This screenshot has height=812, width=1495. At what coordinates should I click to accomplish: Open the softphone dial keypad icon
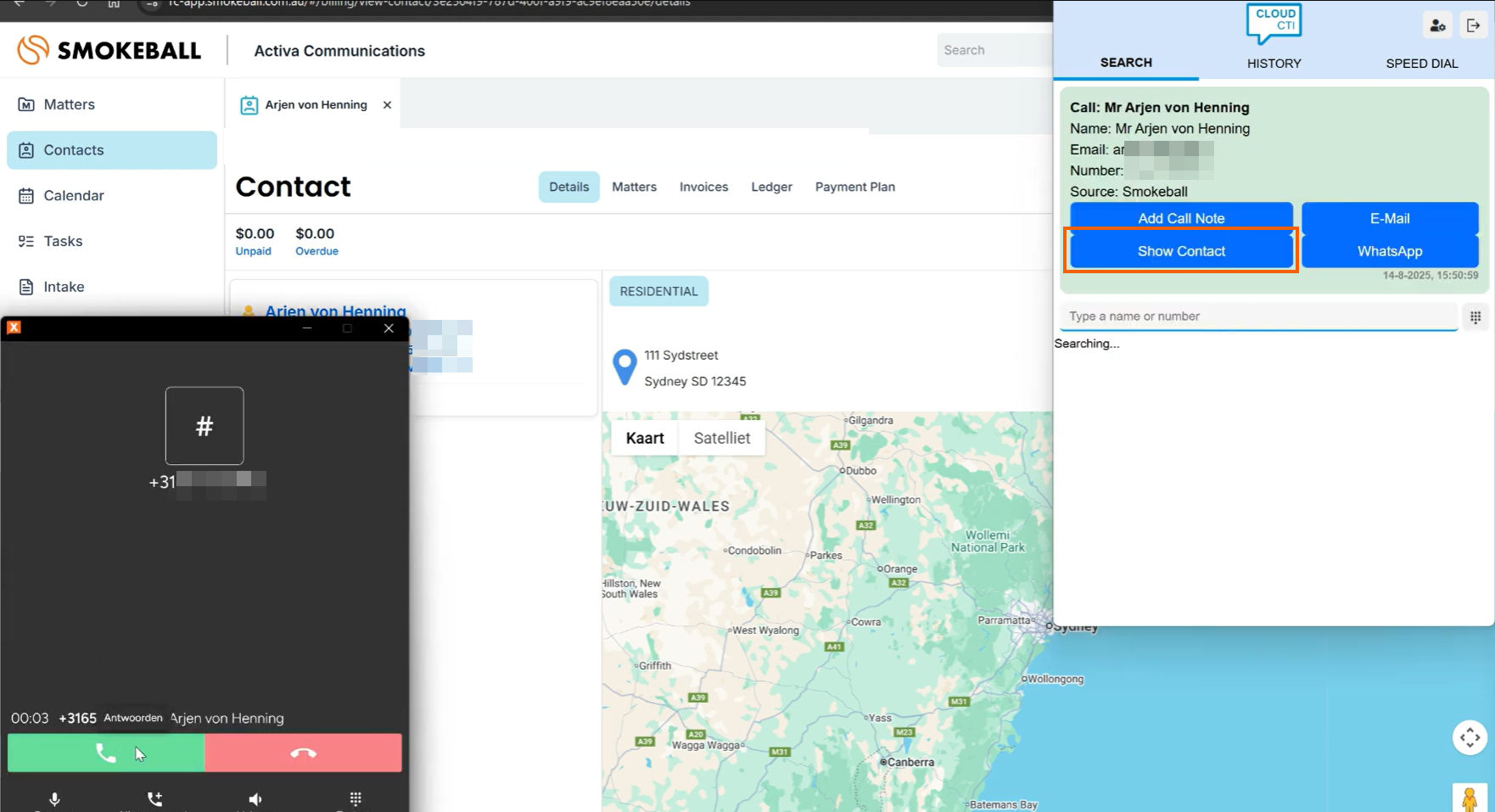356,799
